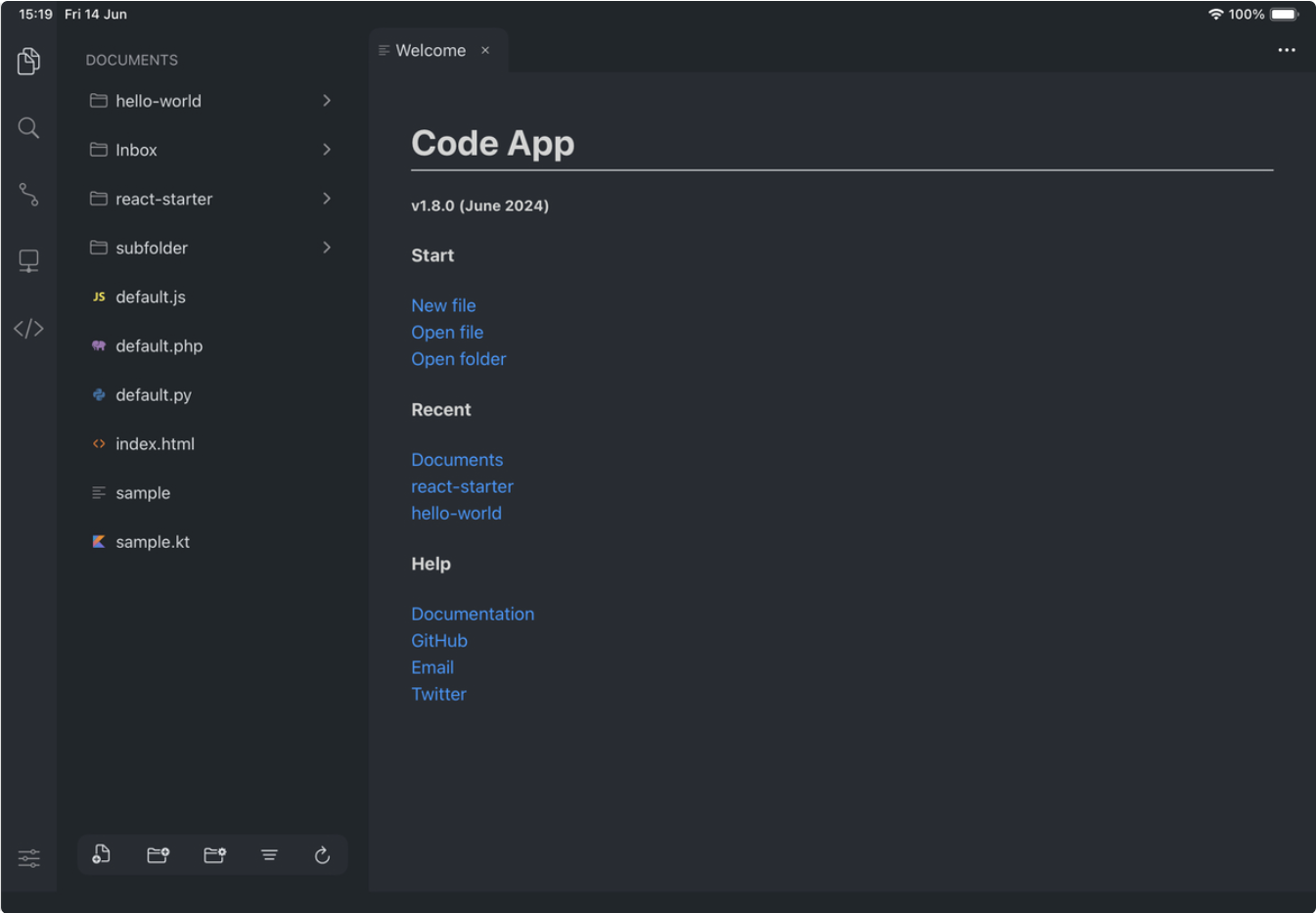Image resolution: width=1316 pixels, height=913 pixels.
Task: Click the date Fri 14 Jun
Action: [96, 14]
